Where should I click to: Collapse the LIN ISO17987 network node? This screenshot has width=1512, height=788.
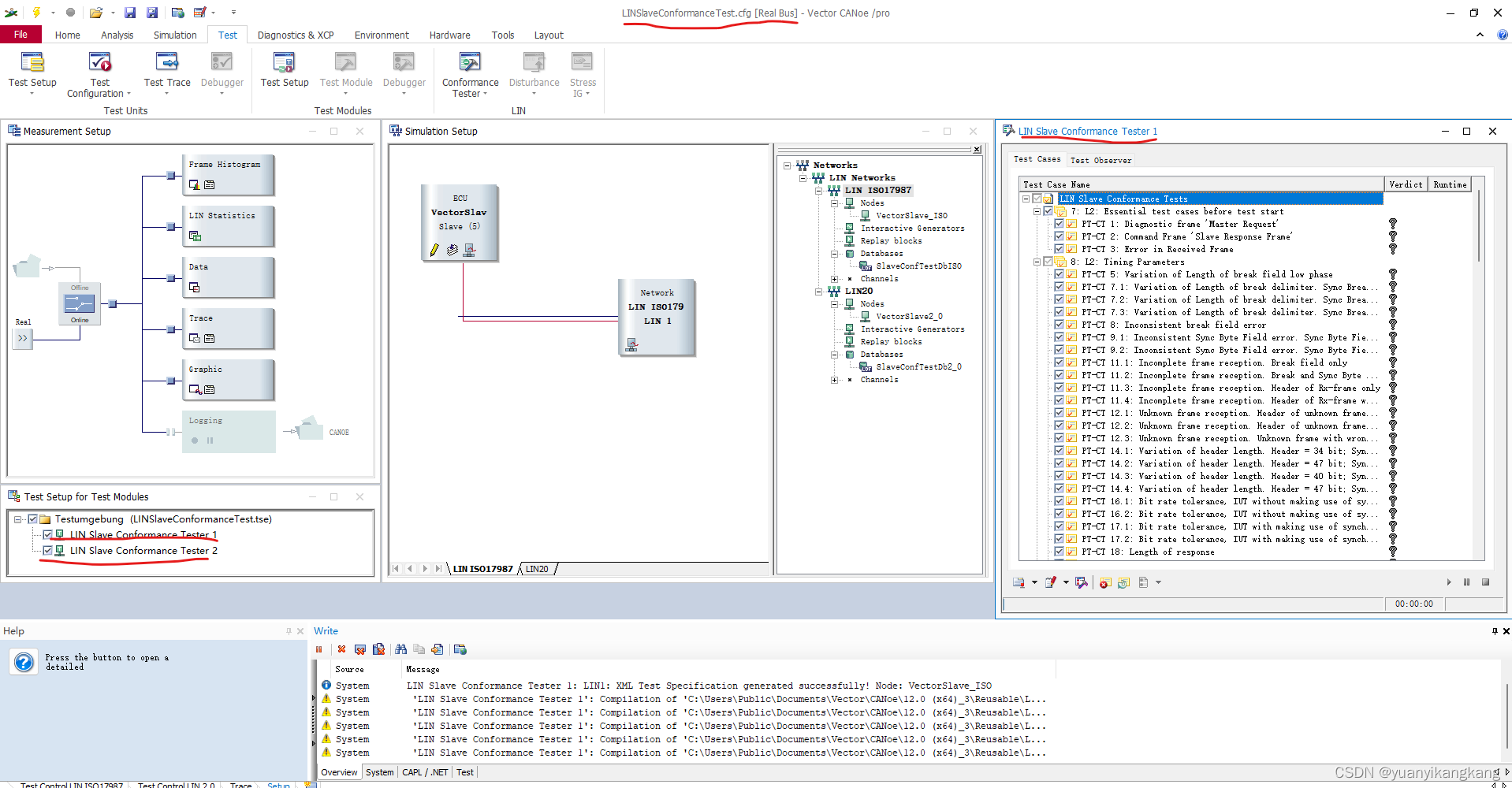click(x=818, y=191)
